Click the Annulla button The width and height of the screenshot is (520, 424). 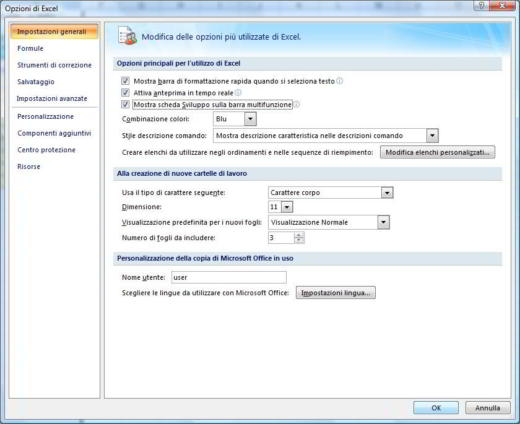[x=488, y=408]
